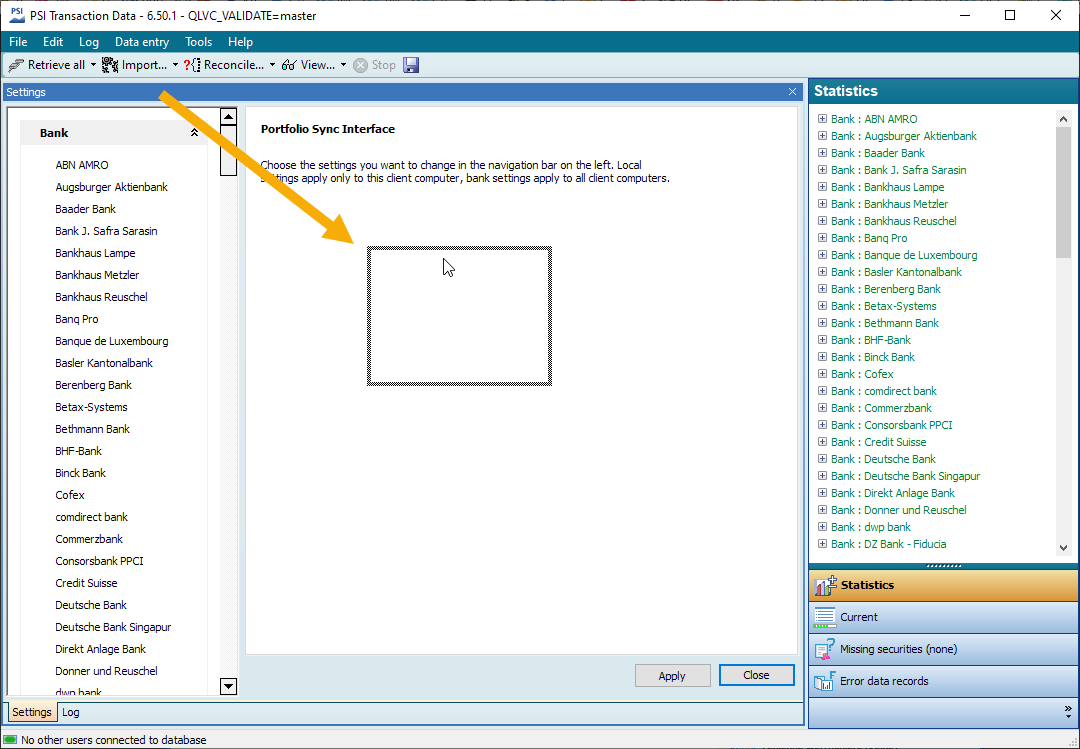Click the Close button in Settings
Screen dimensions: 1080x749
[756, 675]
